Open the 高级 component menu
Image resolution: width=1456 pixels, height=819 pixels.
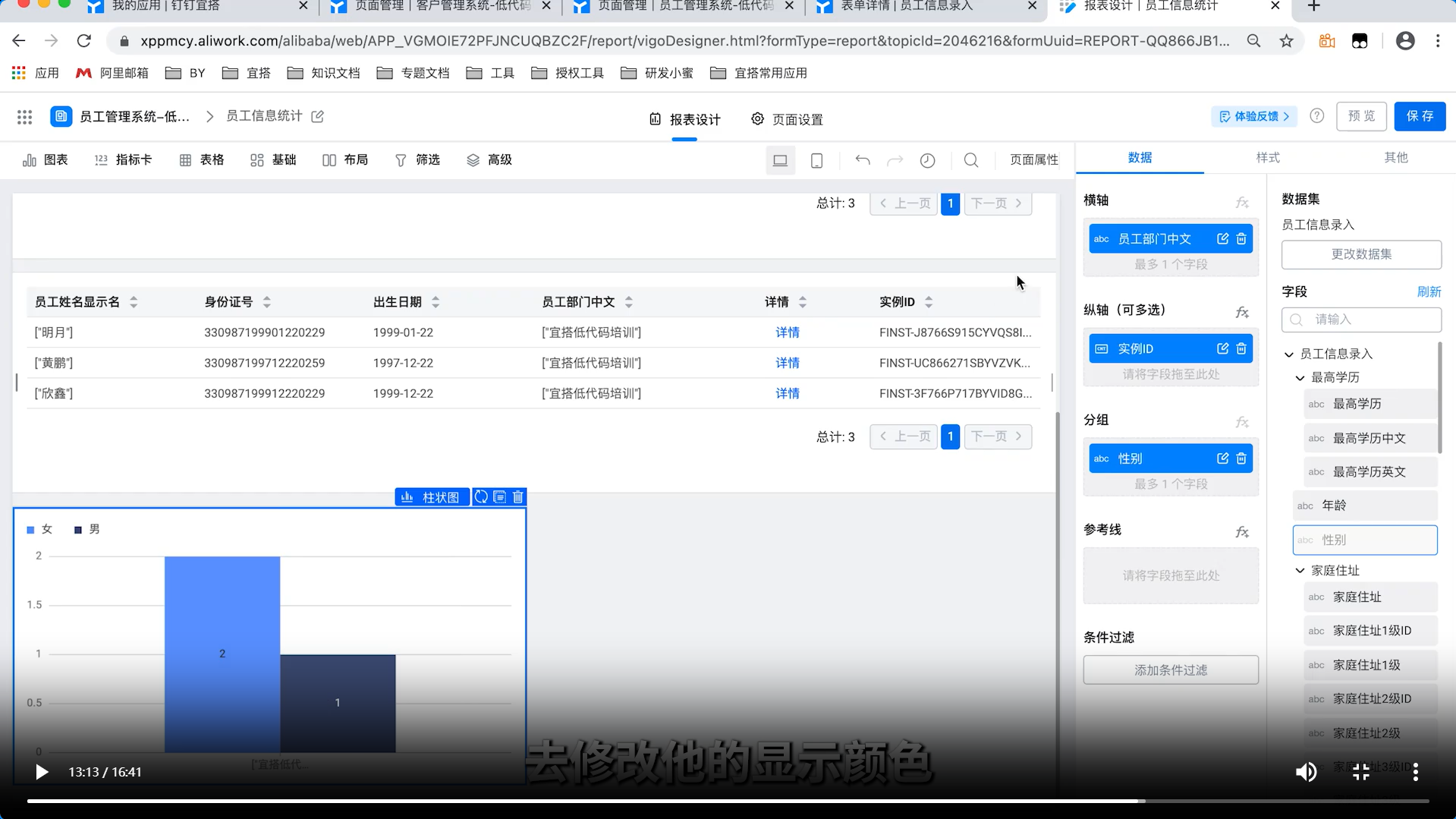pos(489,160)
